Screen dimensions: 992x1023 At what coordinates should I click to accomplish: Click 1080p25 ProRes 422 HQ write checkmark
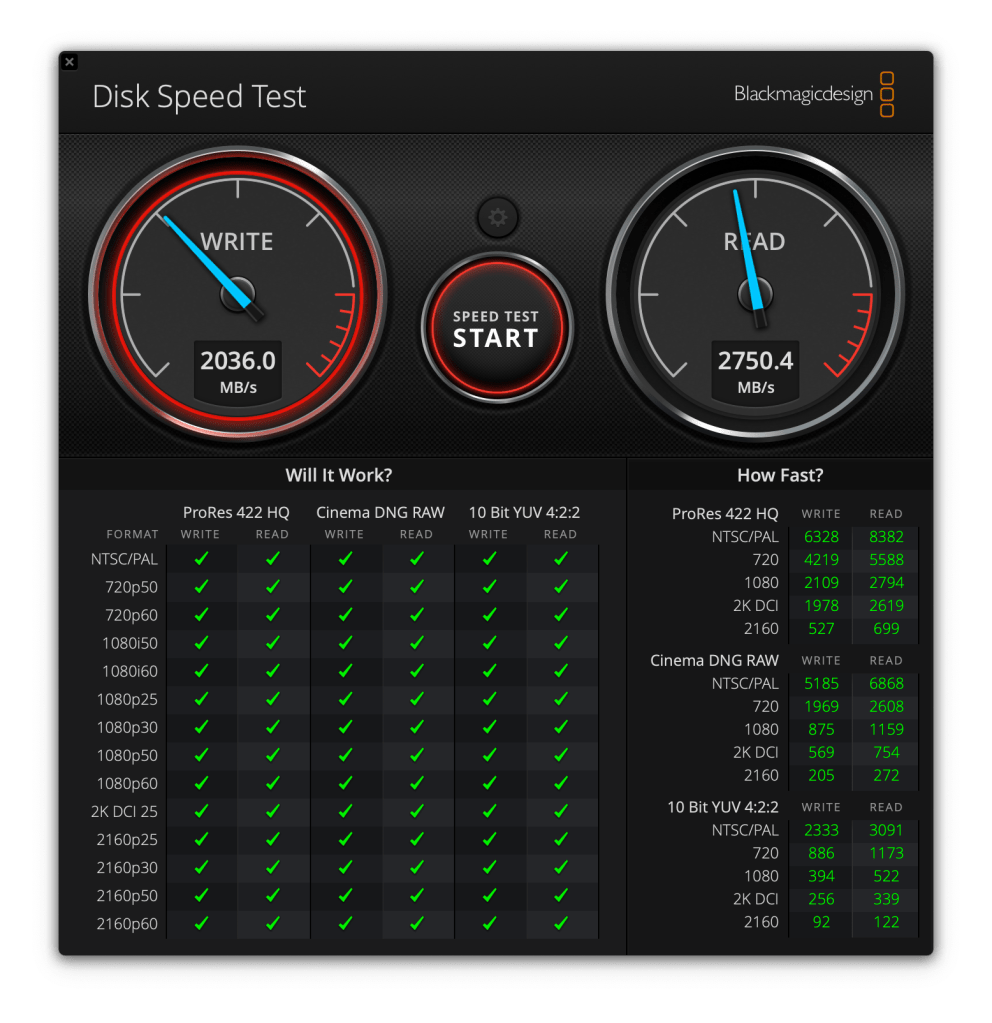coord(202,699)
